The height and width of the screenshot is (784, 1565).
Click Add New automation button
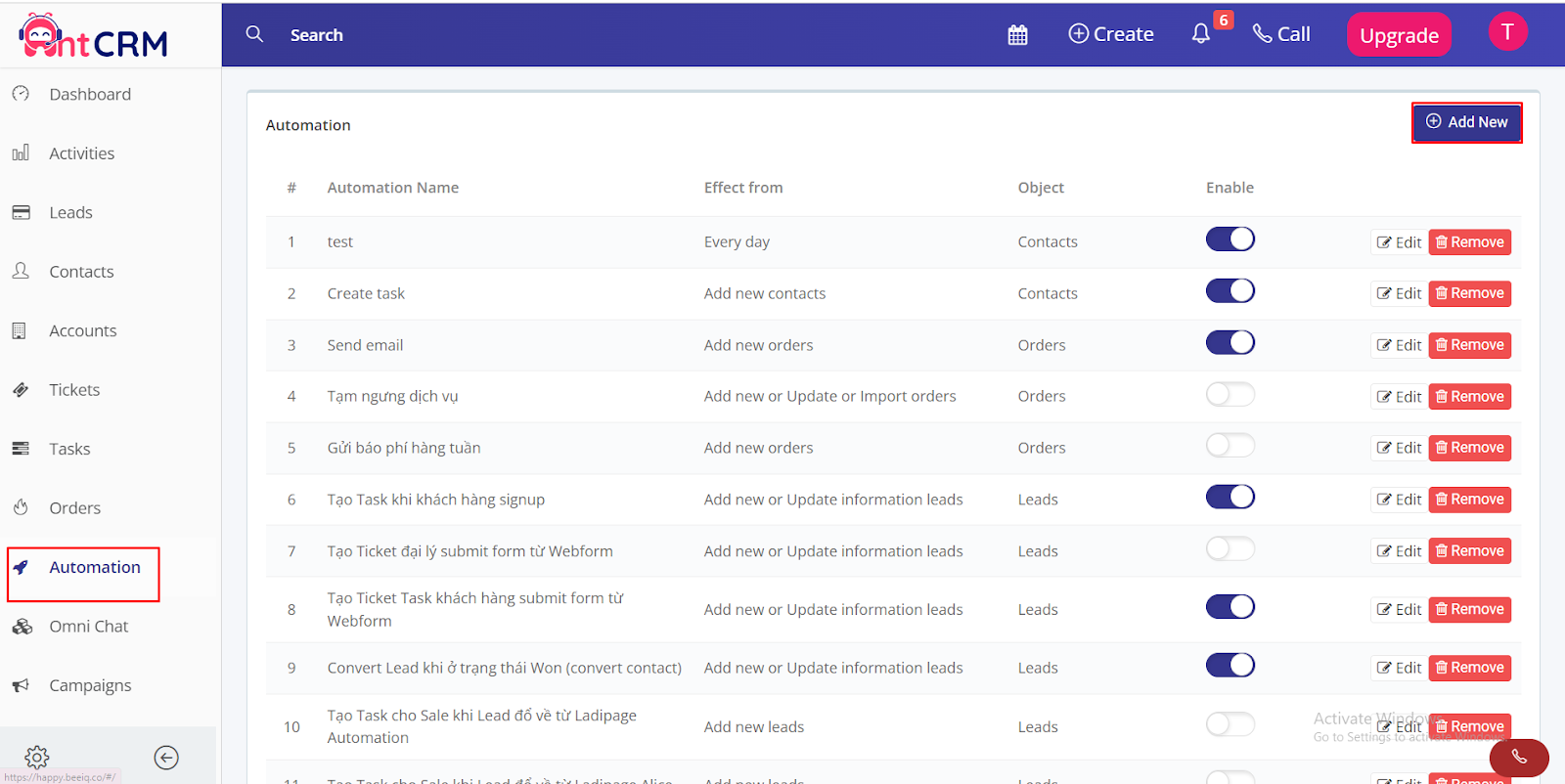coord(1466,122)
